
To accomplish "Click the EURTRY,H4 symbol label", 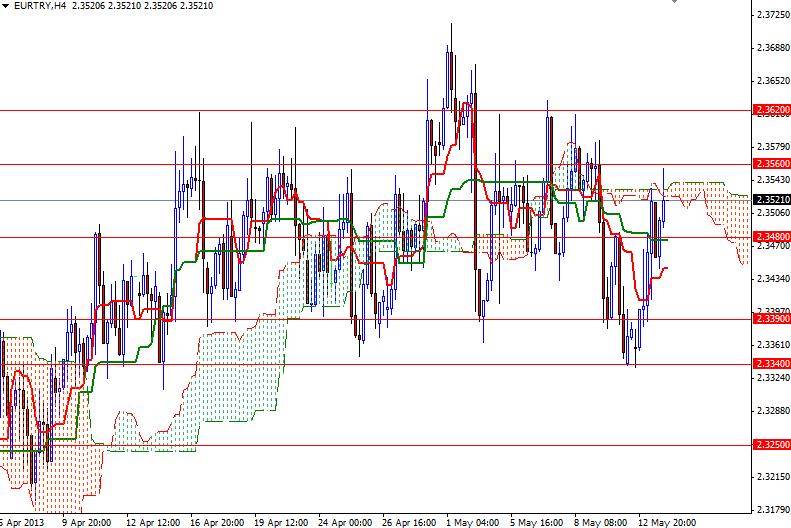I will click(x=40, y=6).
